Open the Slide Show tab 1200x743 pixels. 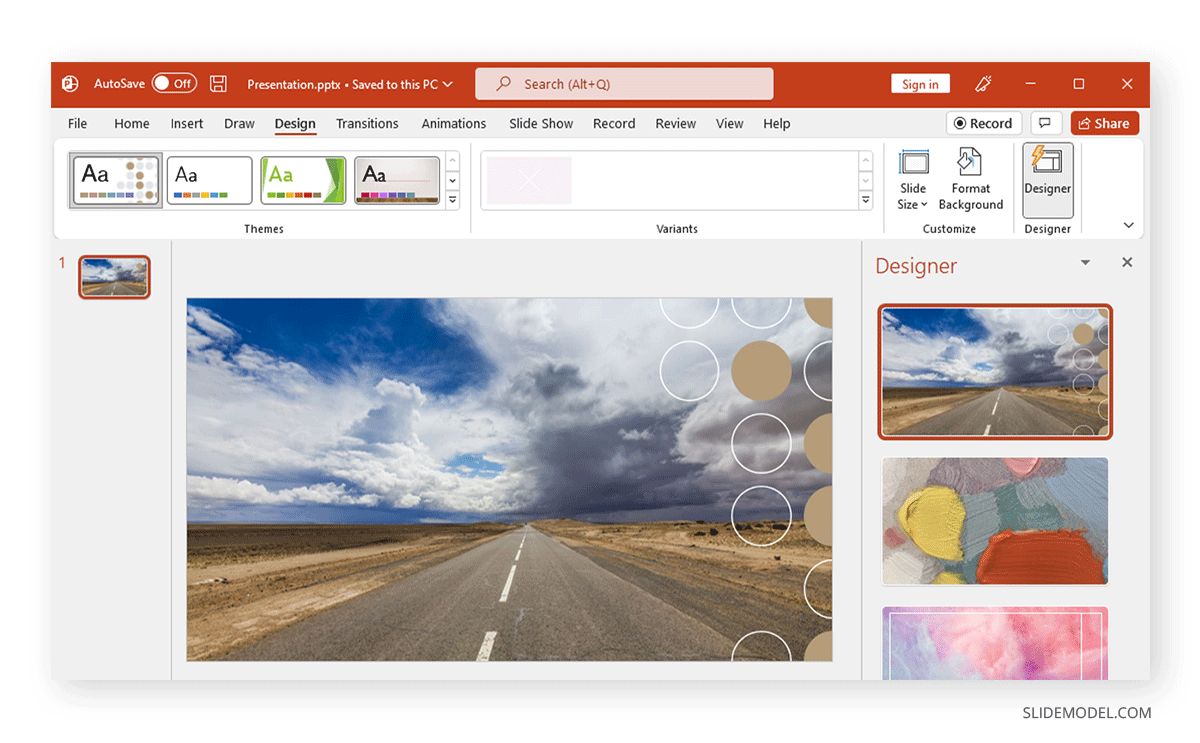541,123
